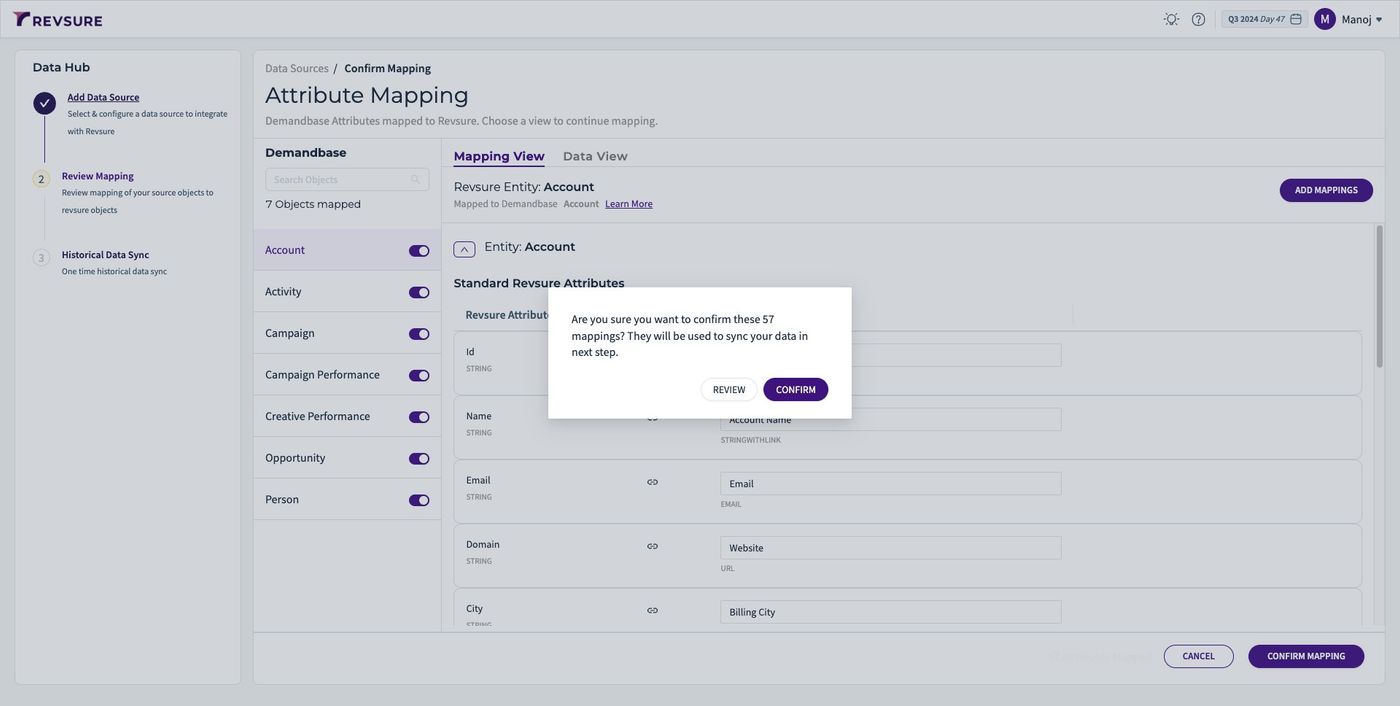
Task: Click the "Confirm Mapping" breadcrumb text
Action: coord(388,68)
